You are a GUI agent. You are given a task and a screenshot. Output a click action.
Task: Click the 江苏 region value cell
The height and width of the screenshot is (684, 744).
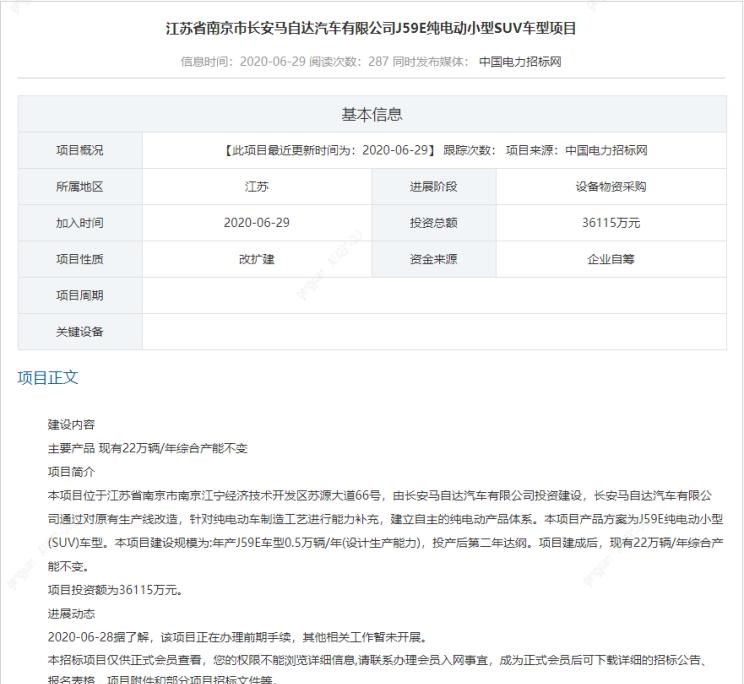pos(257,186)
